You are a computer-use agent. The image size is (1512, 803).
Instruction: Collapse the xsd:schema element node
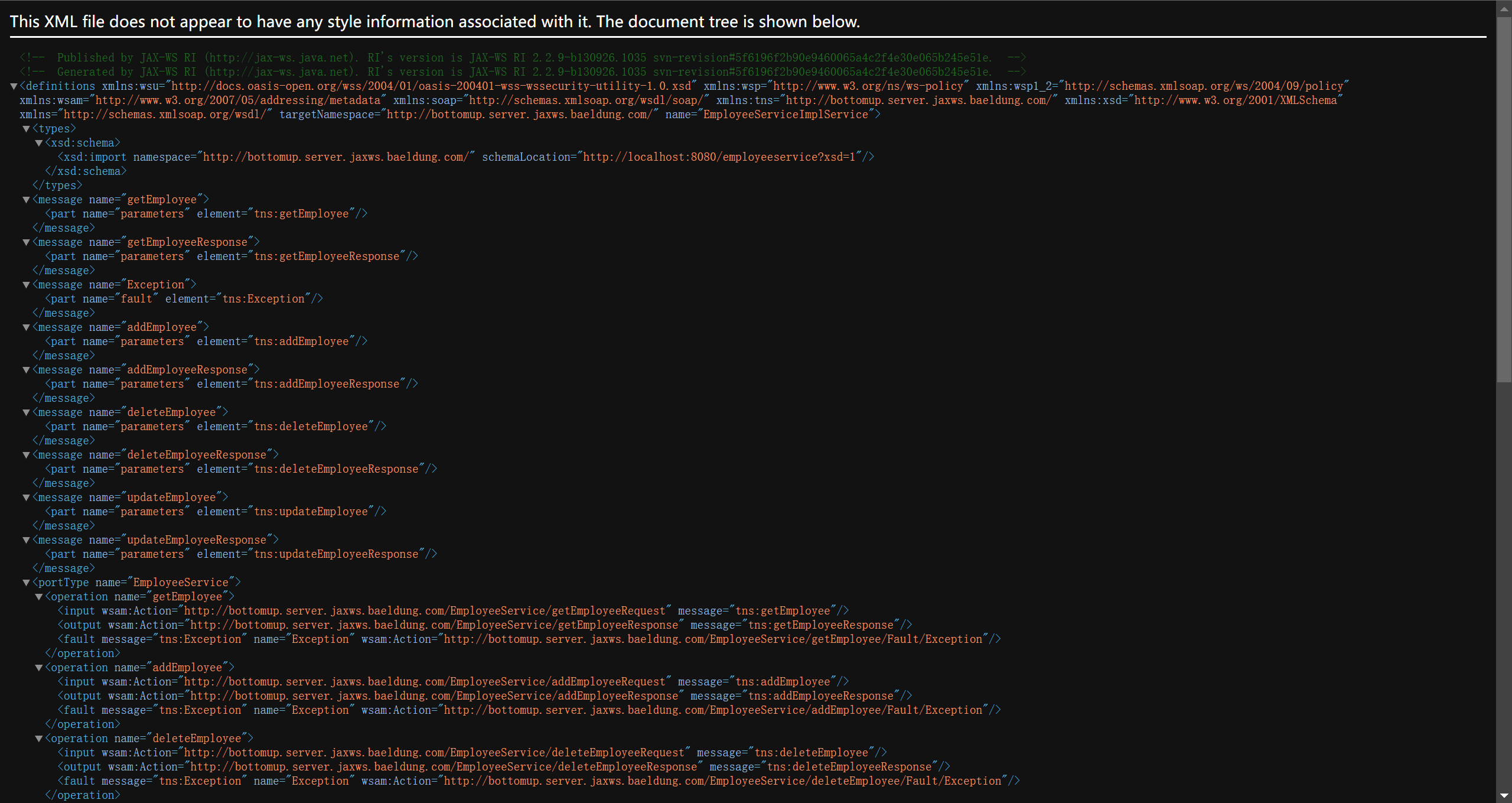(39, 143)
